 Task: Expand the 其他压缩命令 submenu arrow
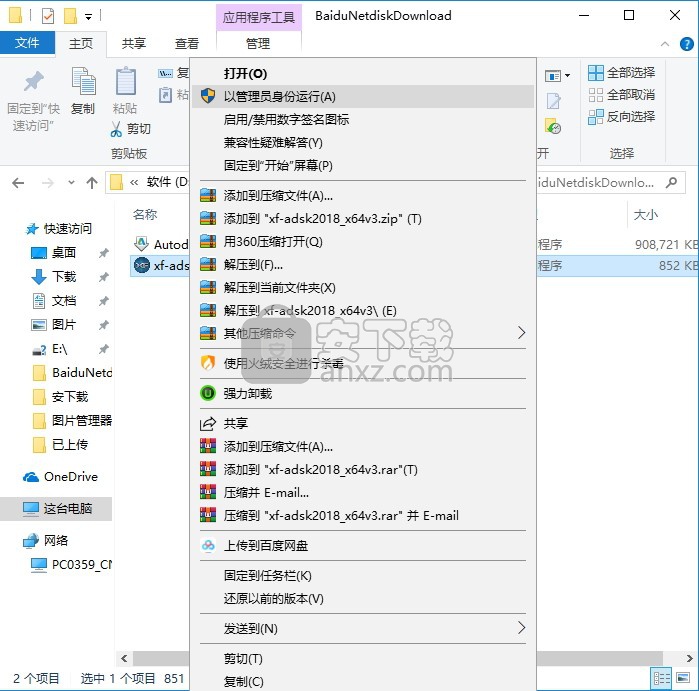[521, 333]
